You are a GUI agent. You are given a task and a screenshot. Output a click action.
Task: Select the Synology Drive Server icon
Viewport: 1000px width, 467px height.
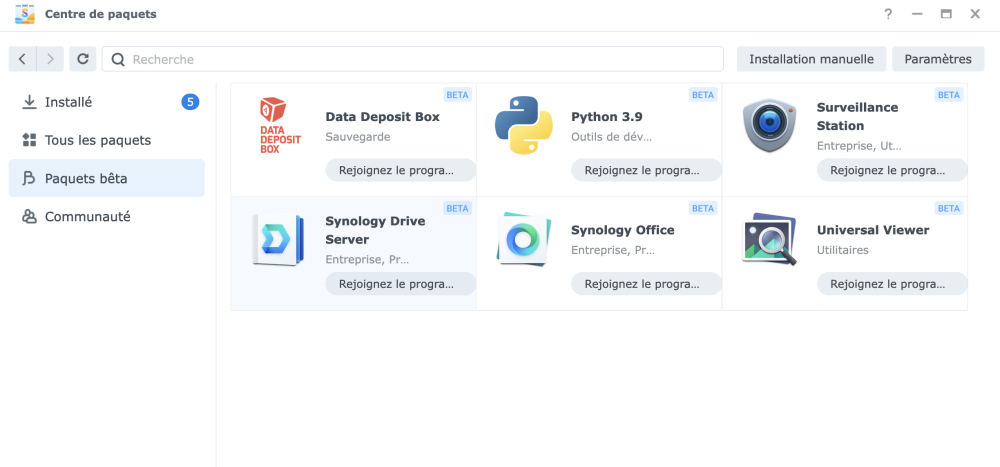coord(277,240)
